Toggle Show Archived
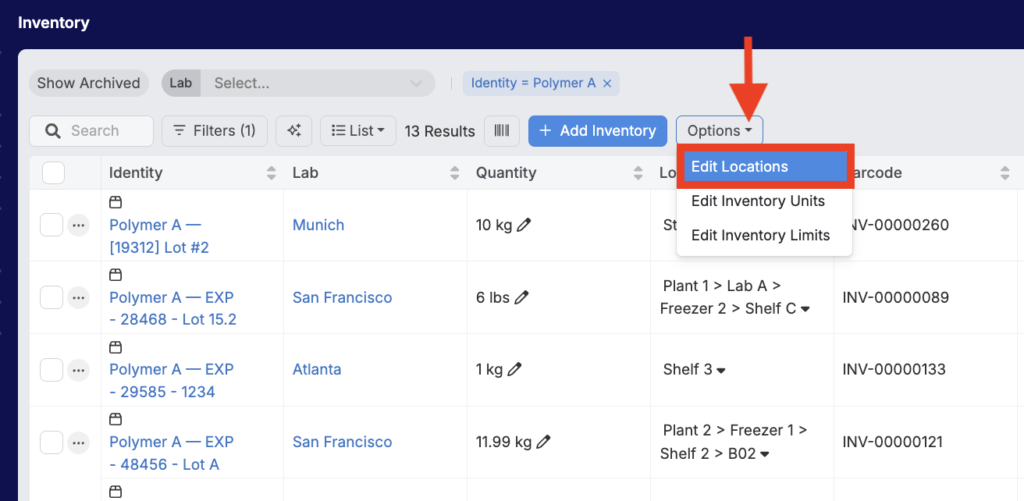 89,84
